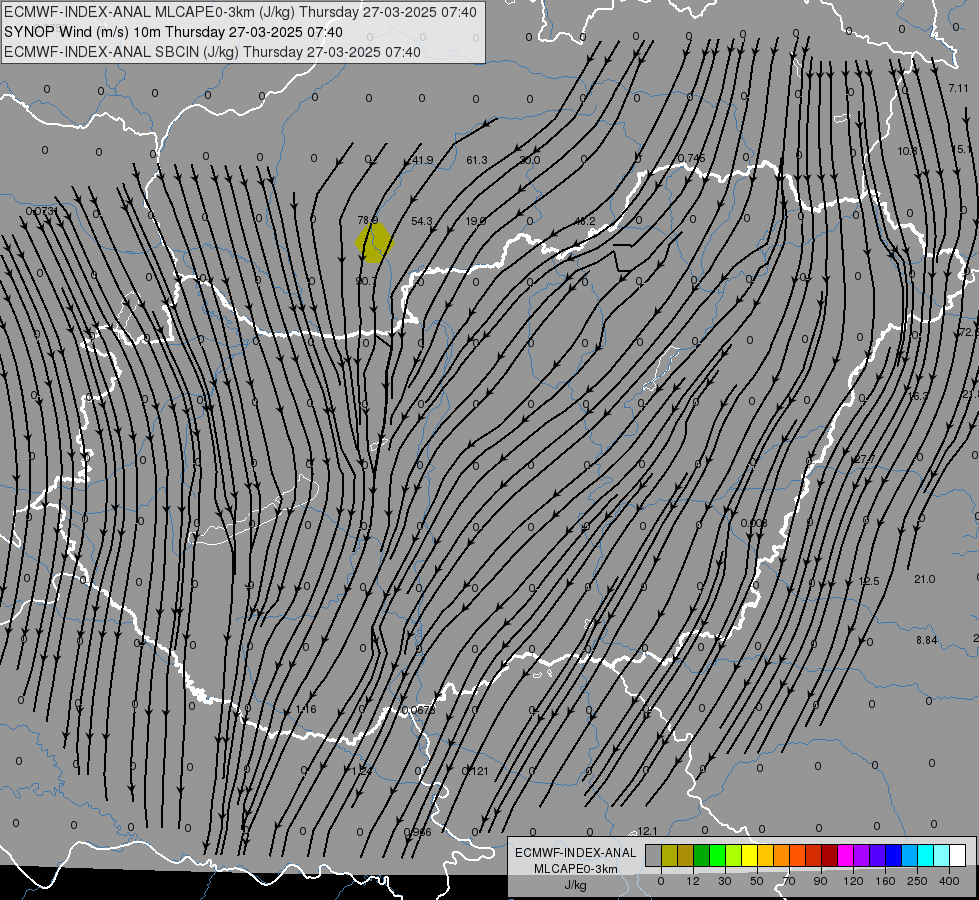This screenshot has width=979, height=900.
Task: Pick the azure swatch left of 250
Action: tap(910, 856)
